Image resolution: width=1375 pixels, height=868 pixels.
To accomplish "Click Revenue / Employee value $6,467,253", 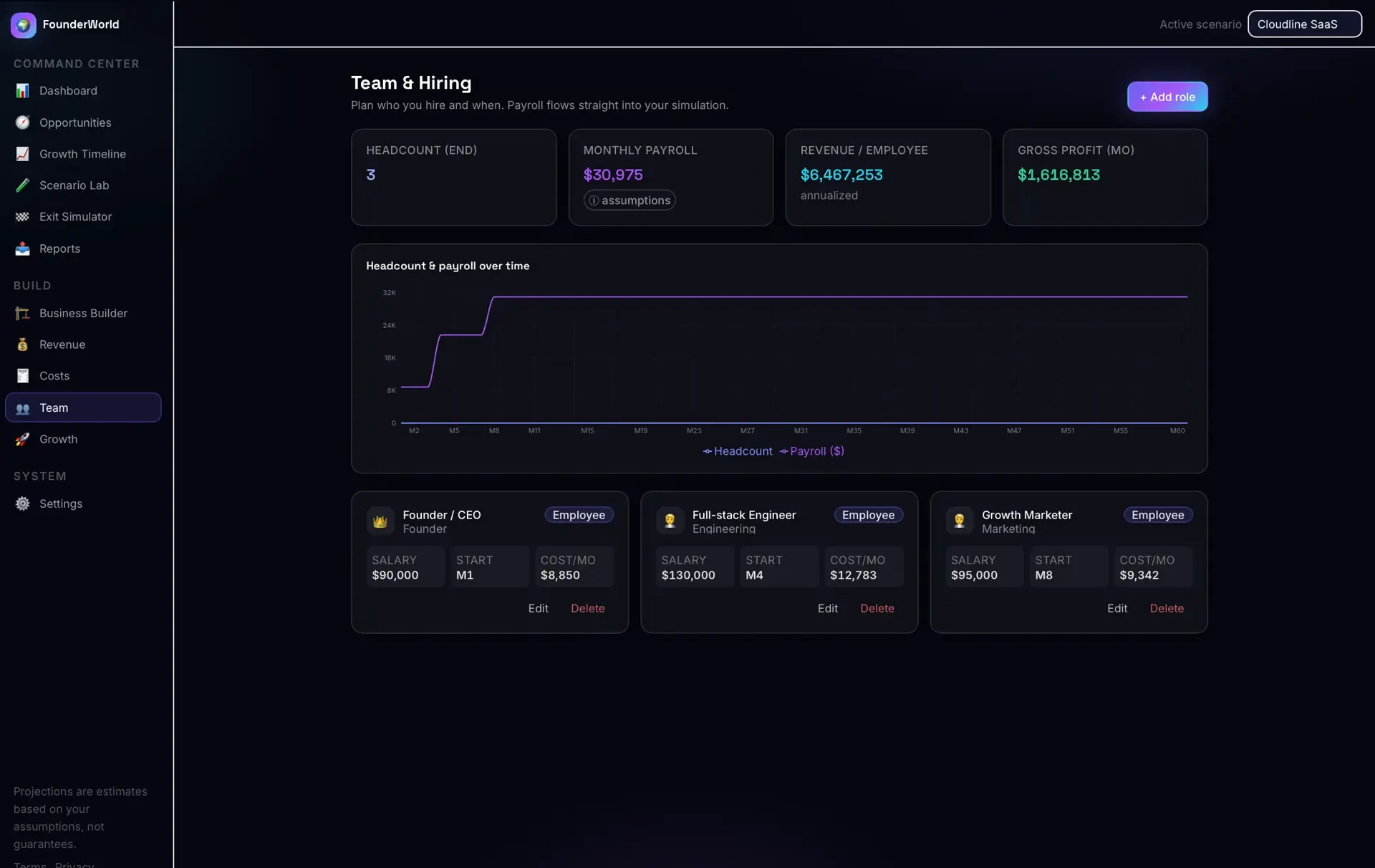I will point(841,175).
